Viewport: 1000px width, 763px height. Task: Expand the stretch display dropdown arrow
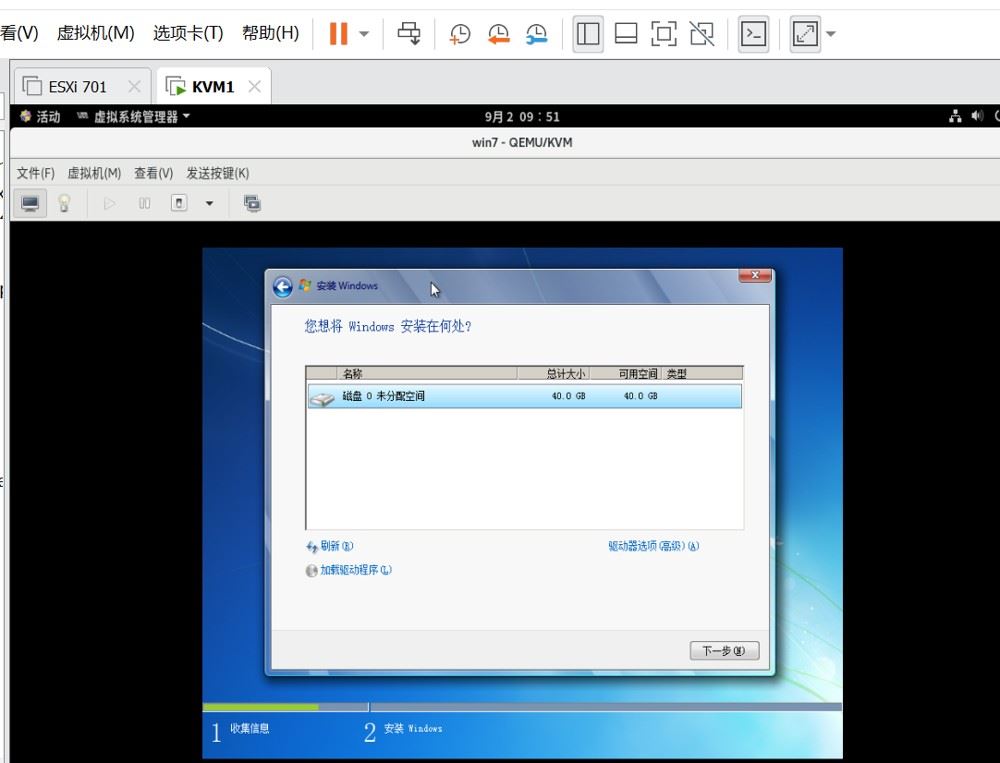[830, 34]
